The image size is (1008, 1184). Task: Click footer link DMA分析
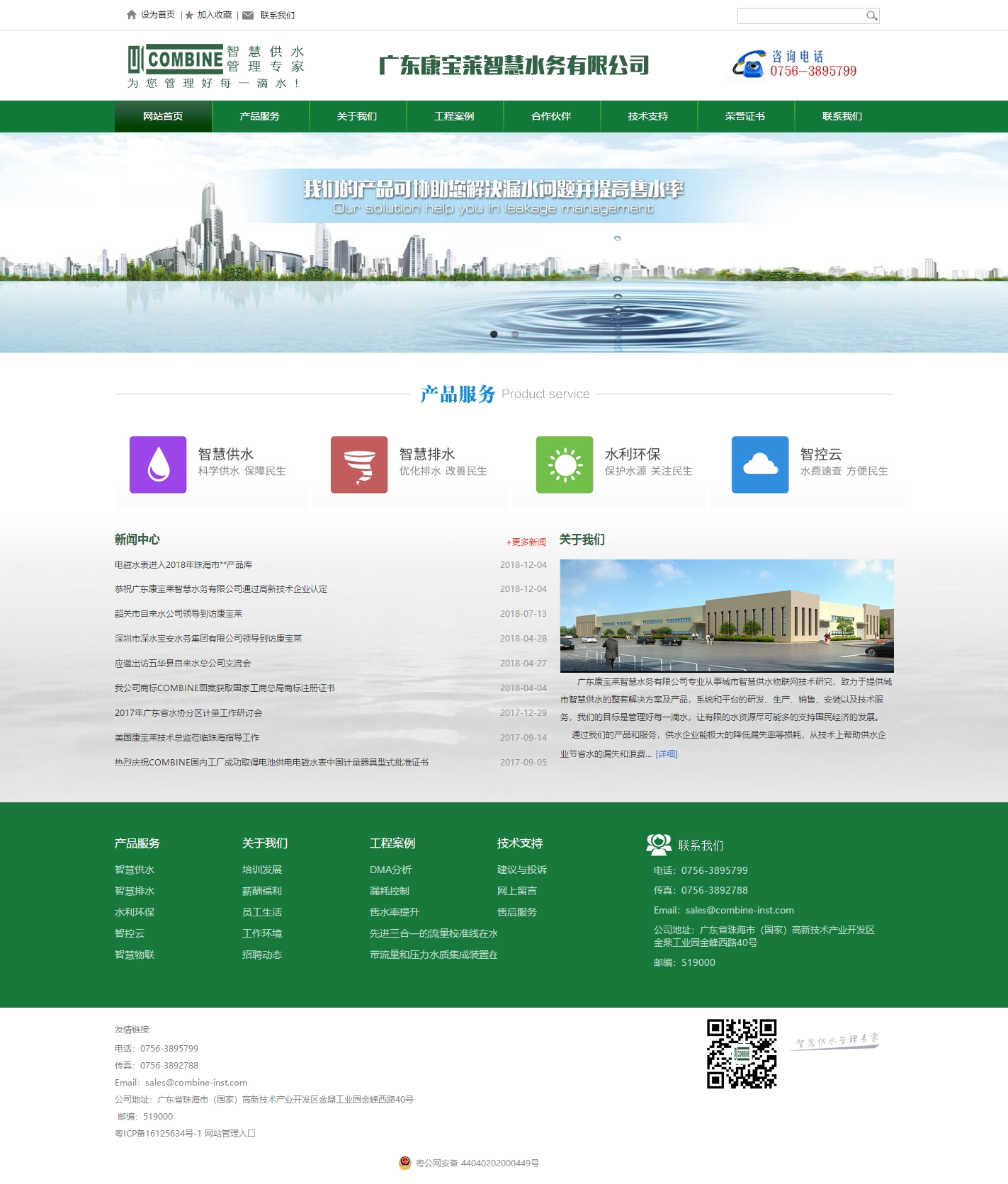[390, 870]
